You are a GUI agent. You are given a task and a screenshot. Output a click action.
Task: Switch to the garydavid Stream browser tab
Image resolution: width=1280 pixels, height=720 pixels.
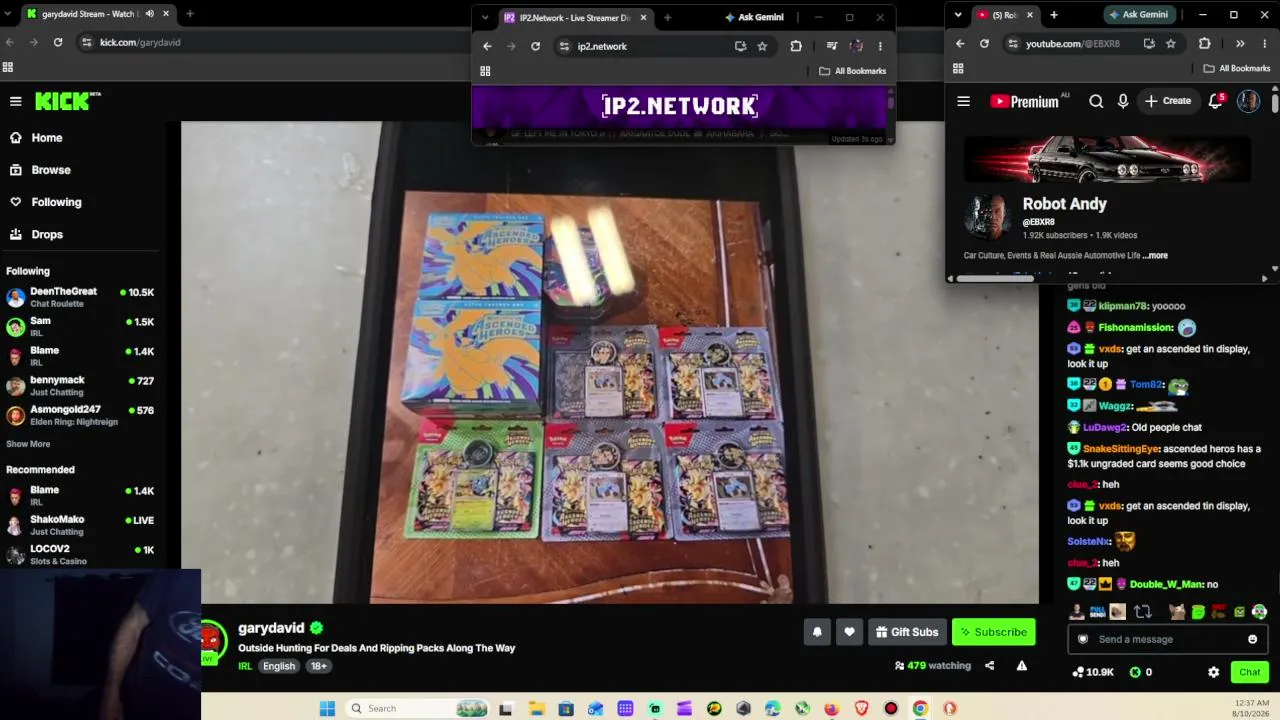[98, 14]
